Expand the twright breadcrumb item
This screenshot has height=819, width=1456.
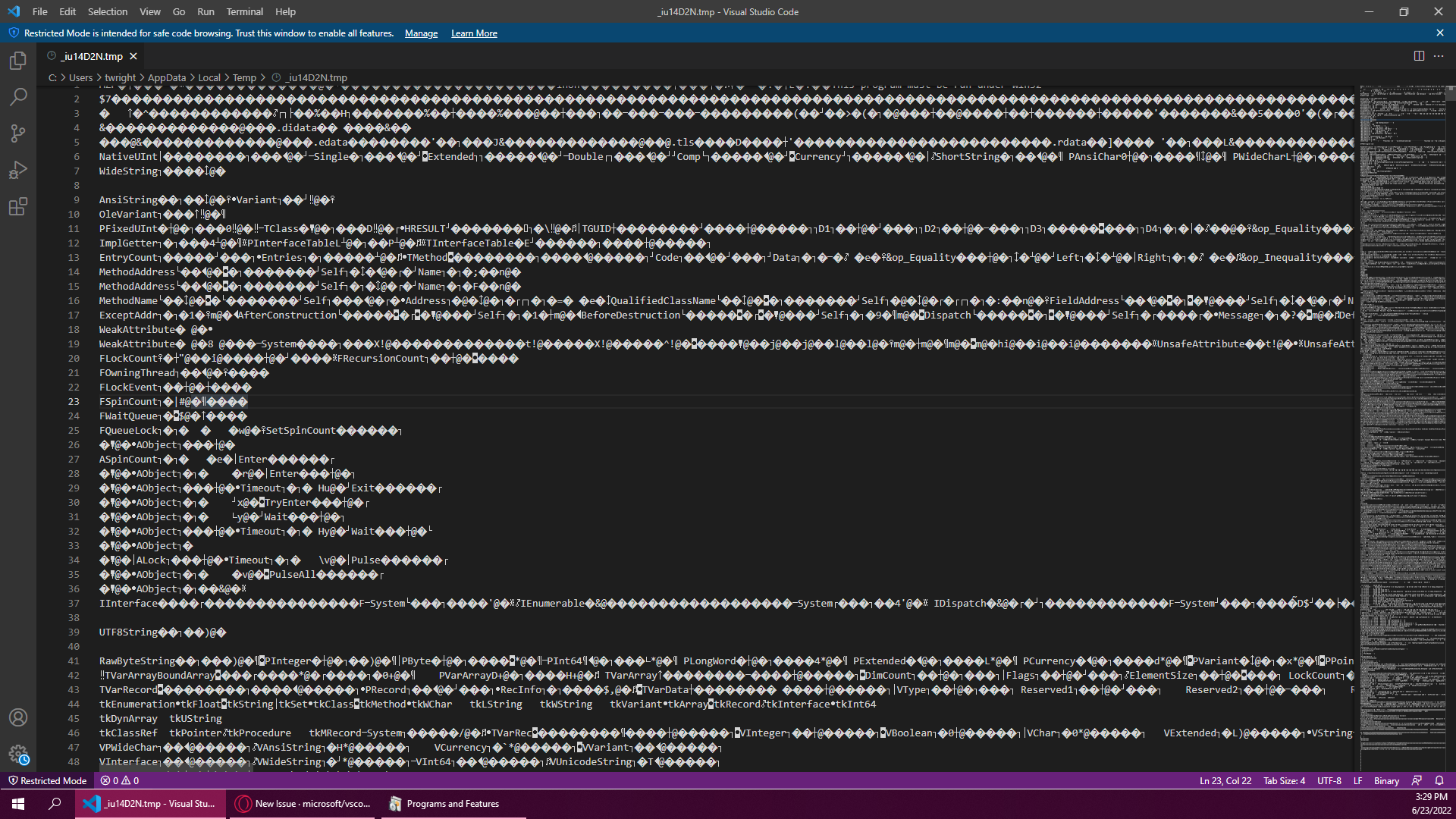[119, 77]
